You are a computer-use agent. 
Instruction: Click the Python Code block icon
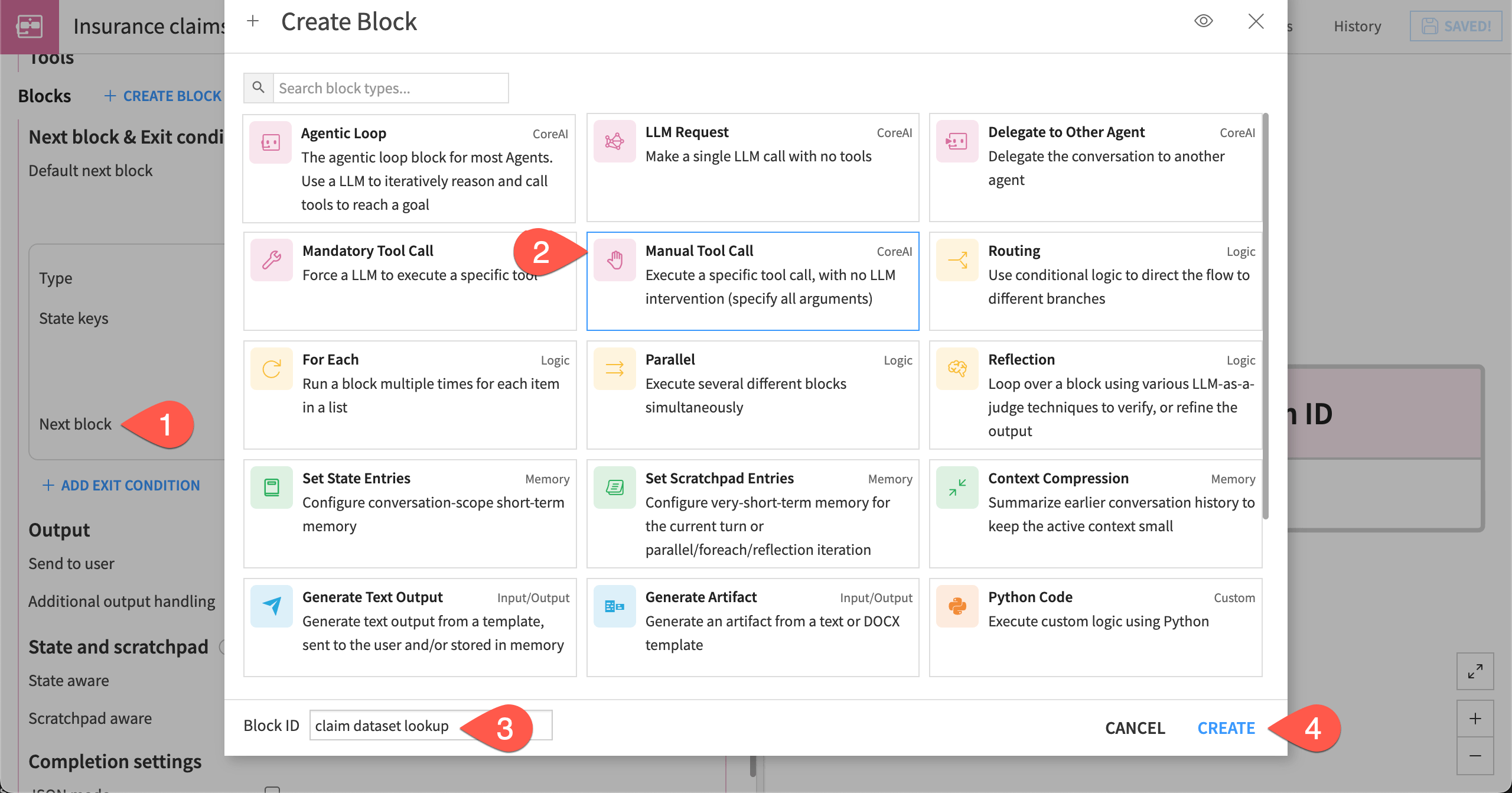957,605
